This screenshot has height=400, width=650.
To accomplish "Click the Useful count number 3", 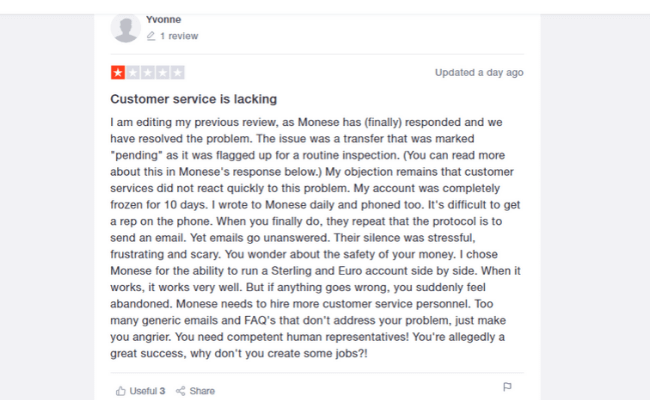I will click(162, 391).
